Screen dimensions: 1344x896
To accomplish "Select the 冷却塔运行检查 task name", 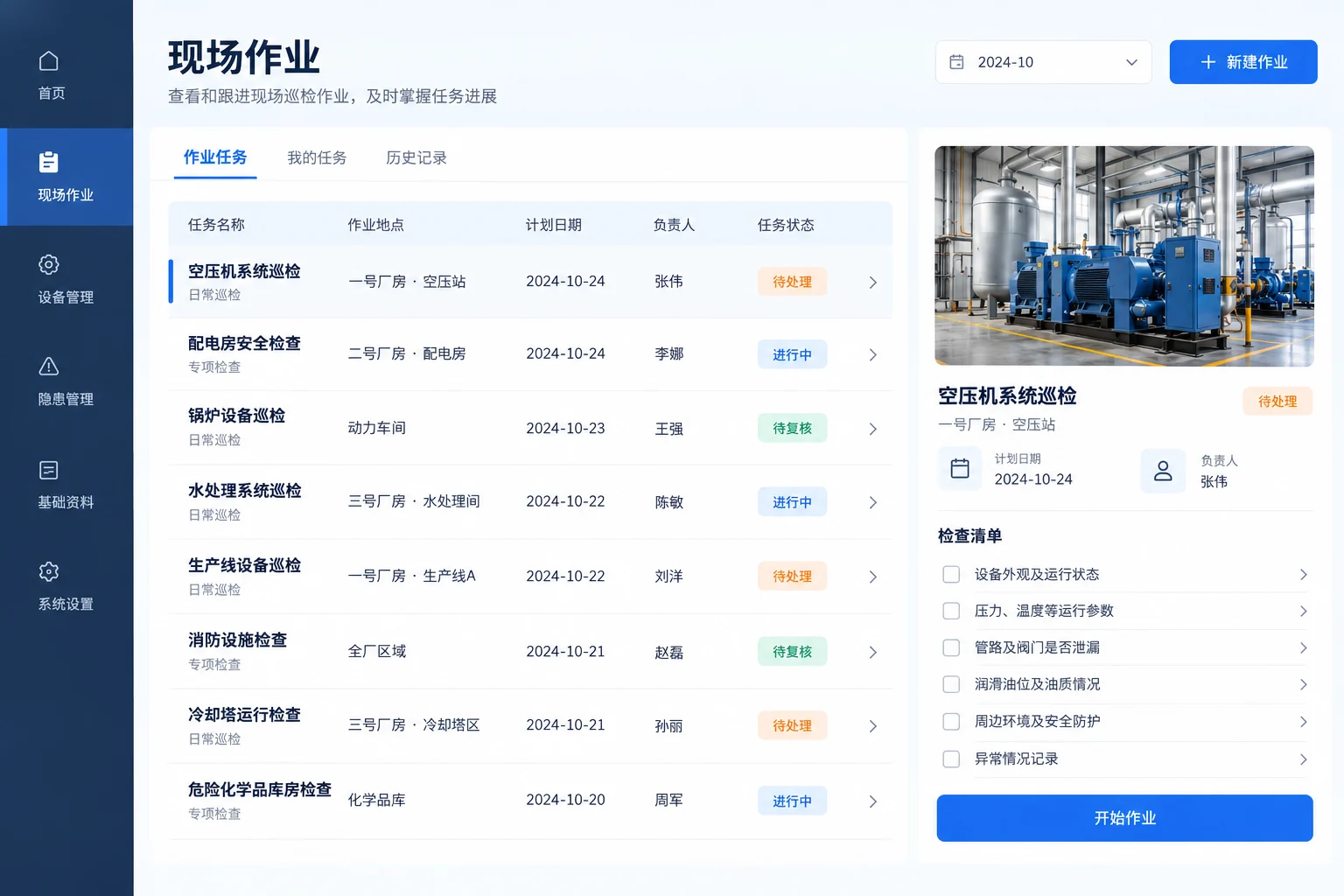I will (244, 715).
